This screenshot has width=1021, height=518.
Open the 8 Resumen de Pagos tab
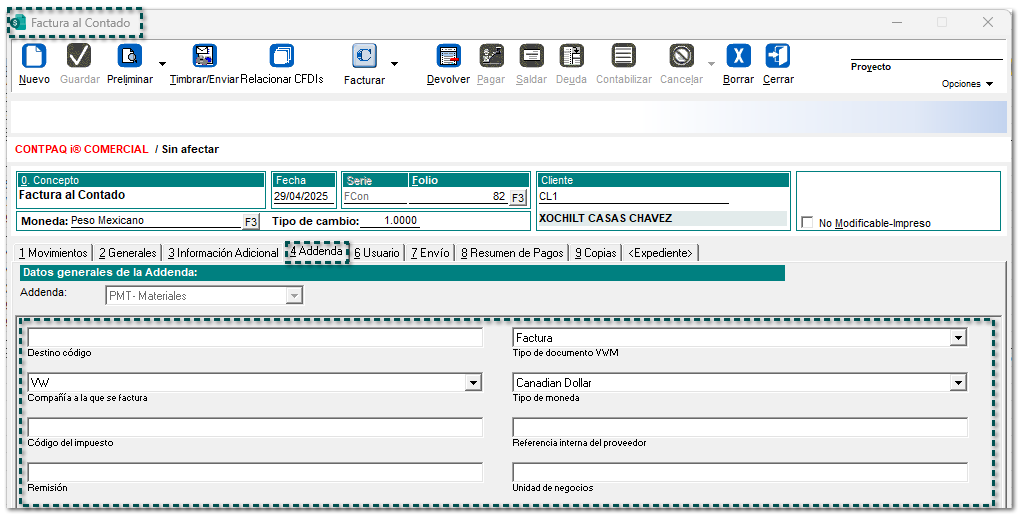pyautogui.click(x=512, y=253)
